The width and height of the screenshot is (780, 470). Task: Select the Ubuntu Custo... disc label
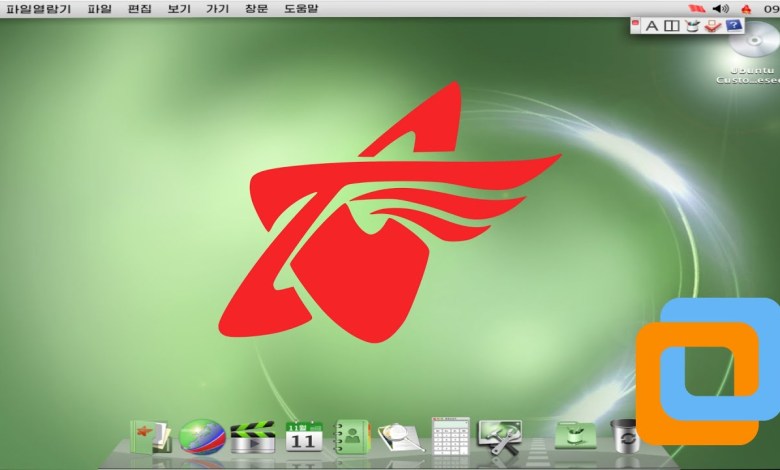(x=750, y=76)
